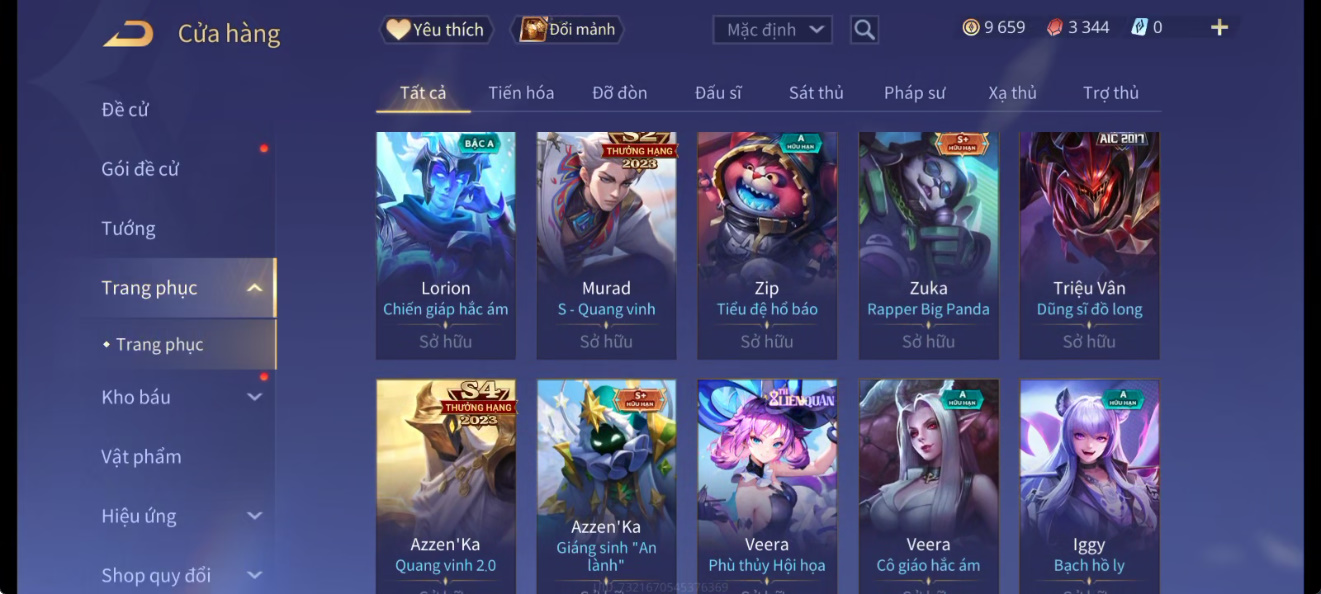Expand the Shop quy đổi section
The height and width of the screenshot is (594, 1321).
(x=255, y=575)
